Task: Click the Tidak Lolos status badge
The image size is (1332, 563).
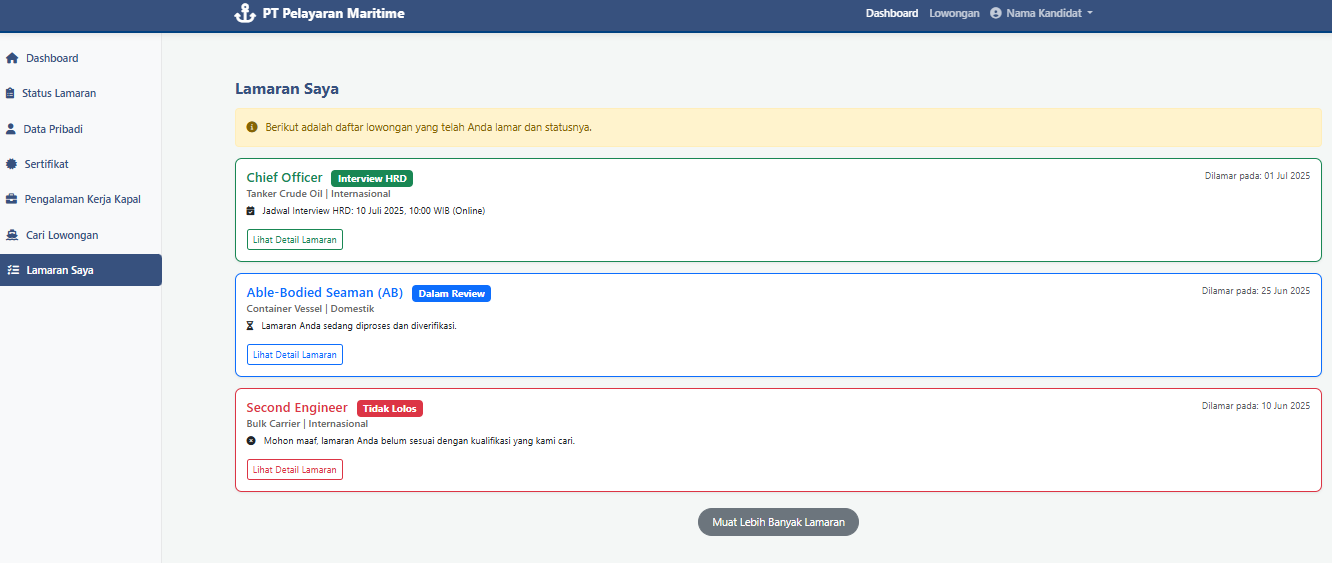Action: click(390, 409)
